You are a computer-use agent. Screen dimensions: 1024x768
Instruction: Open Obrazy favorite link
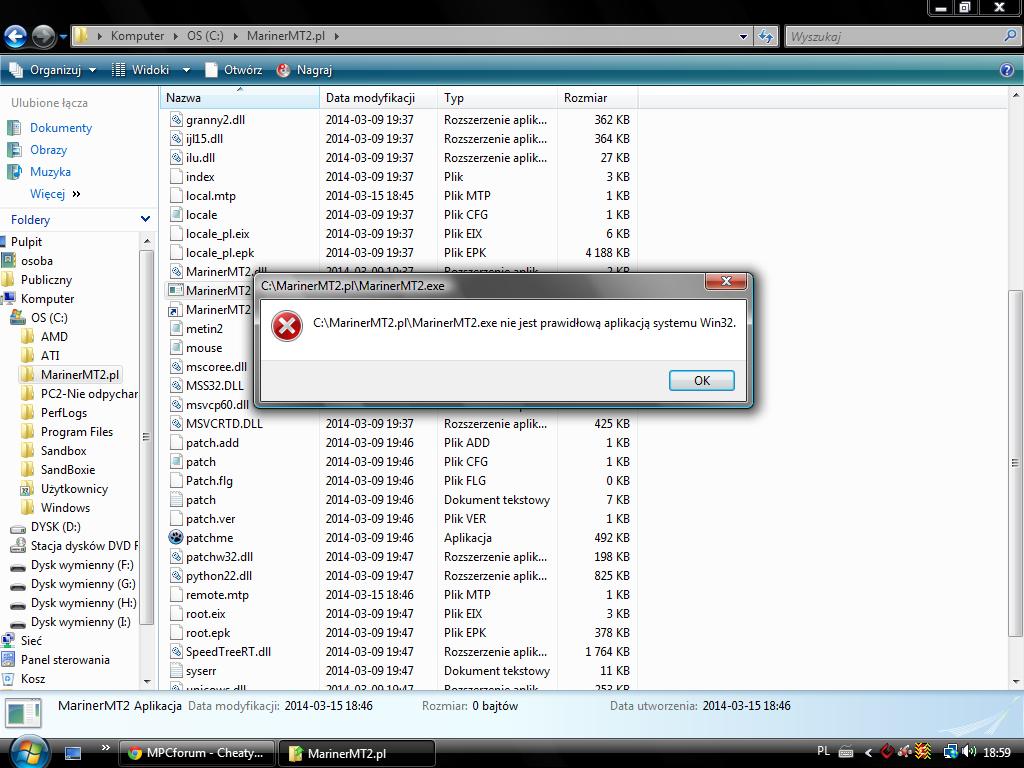point(48,150)
